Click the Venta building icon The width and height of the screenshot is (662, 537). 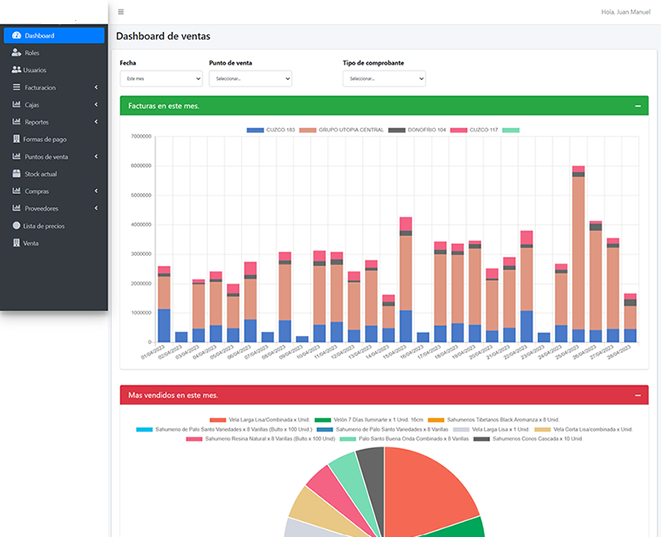tap(16, 243)
